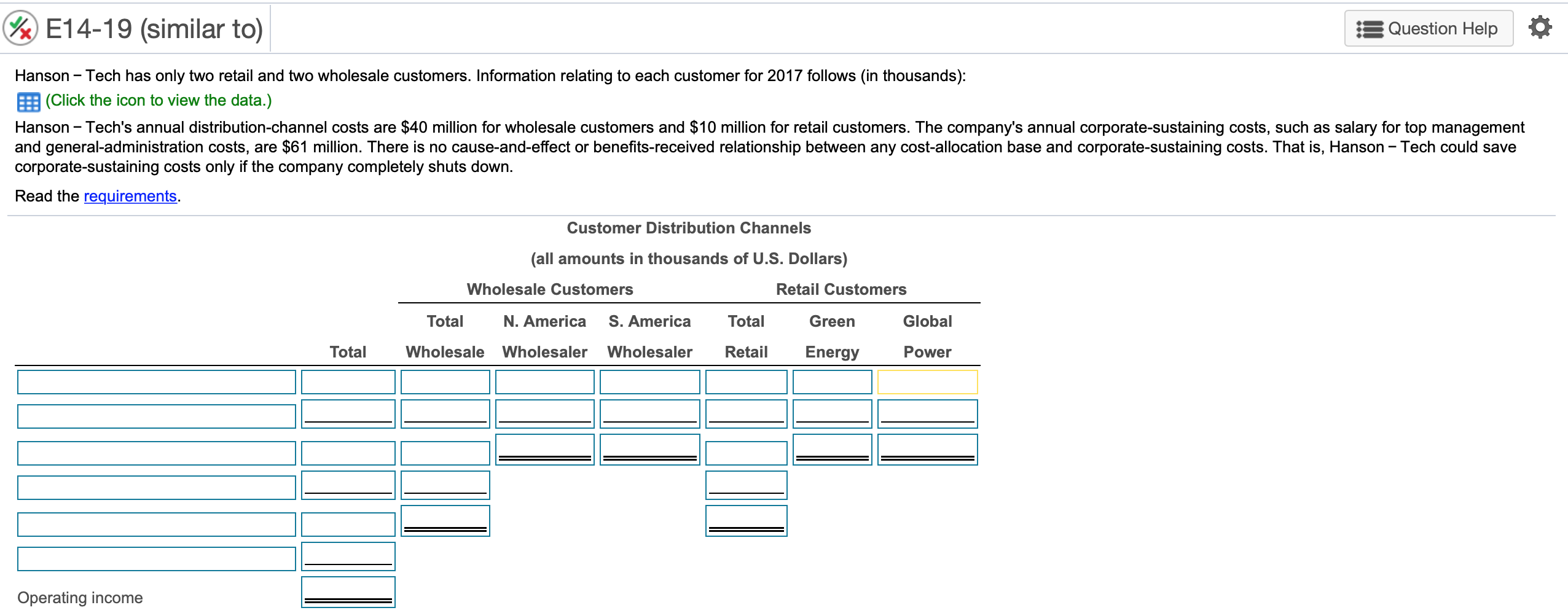
Task: Click the highlighted Global Power input field
Action: click(x=928, y=382)
